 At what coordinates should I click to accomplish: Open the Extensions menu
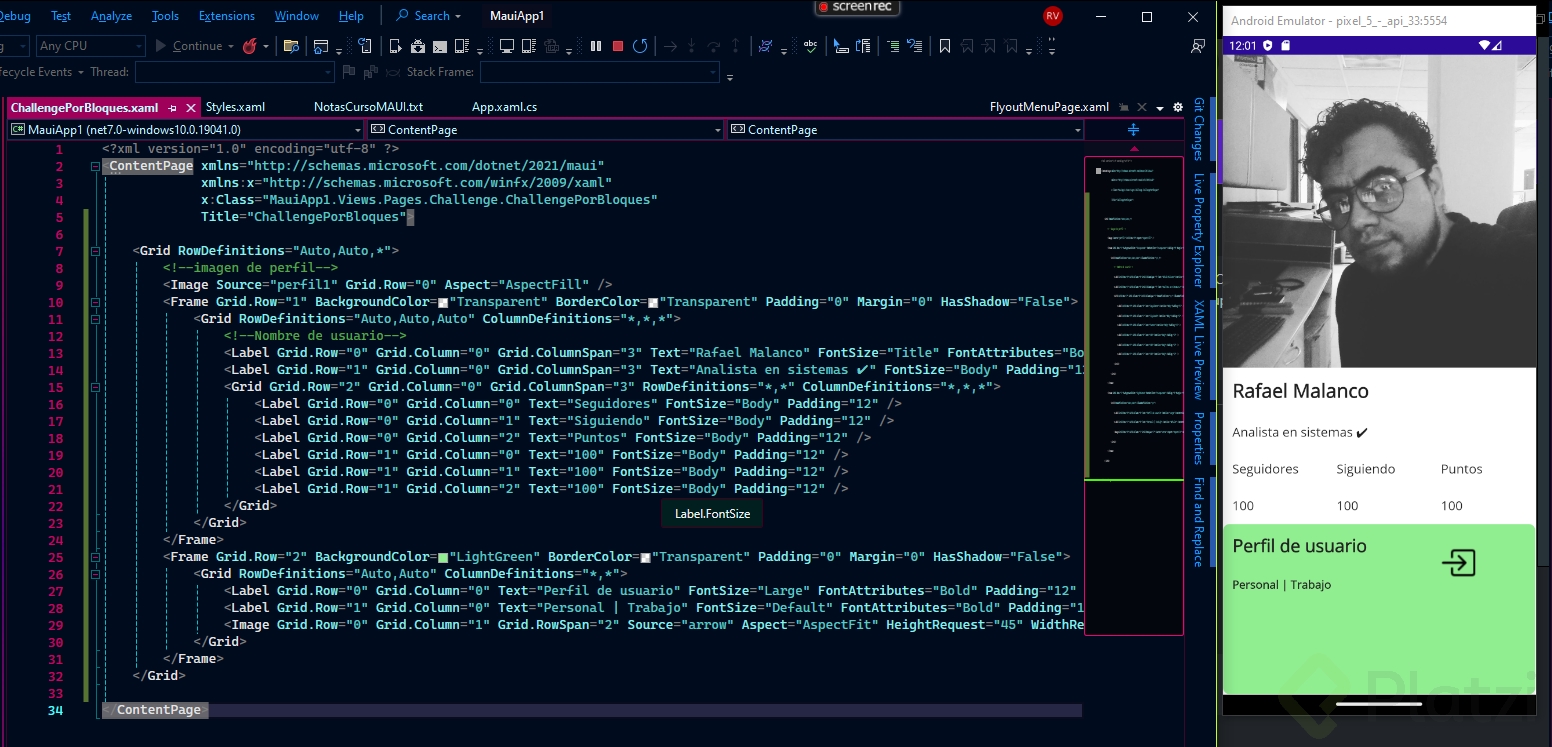tap(226, 16)
